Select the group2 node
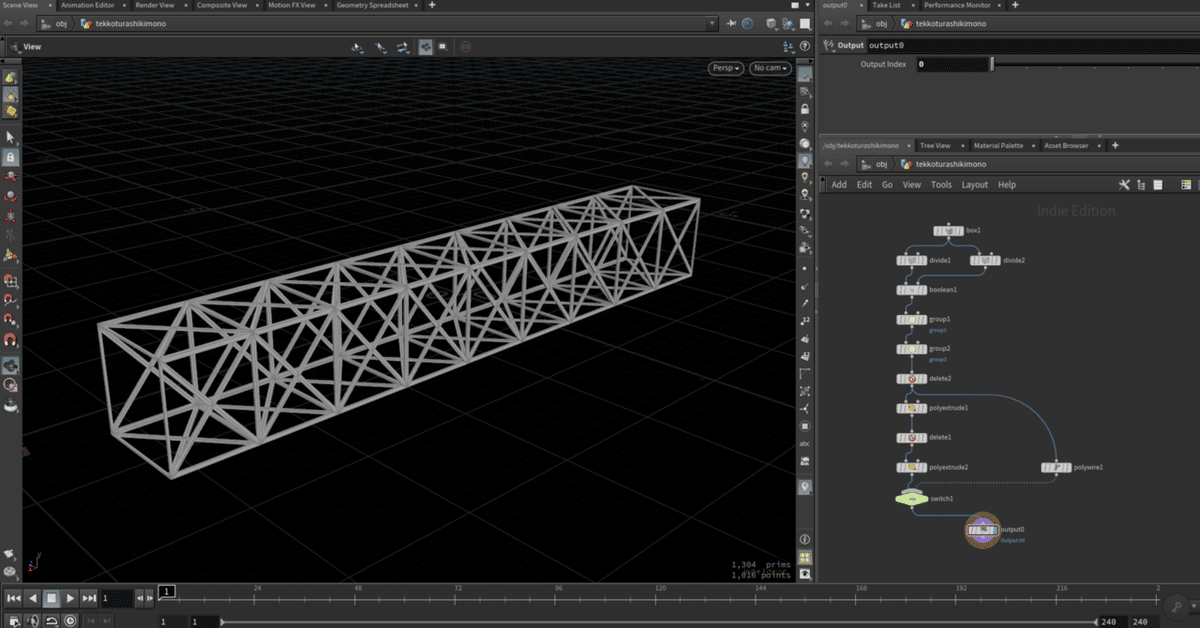Image resolution: width=1200 pixels, height=628 pixels. click(x=912, y=349)
